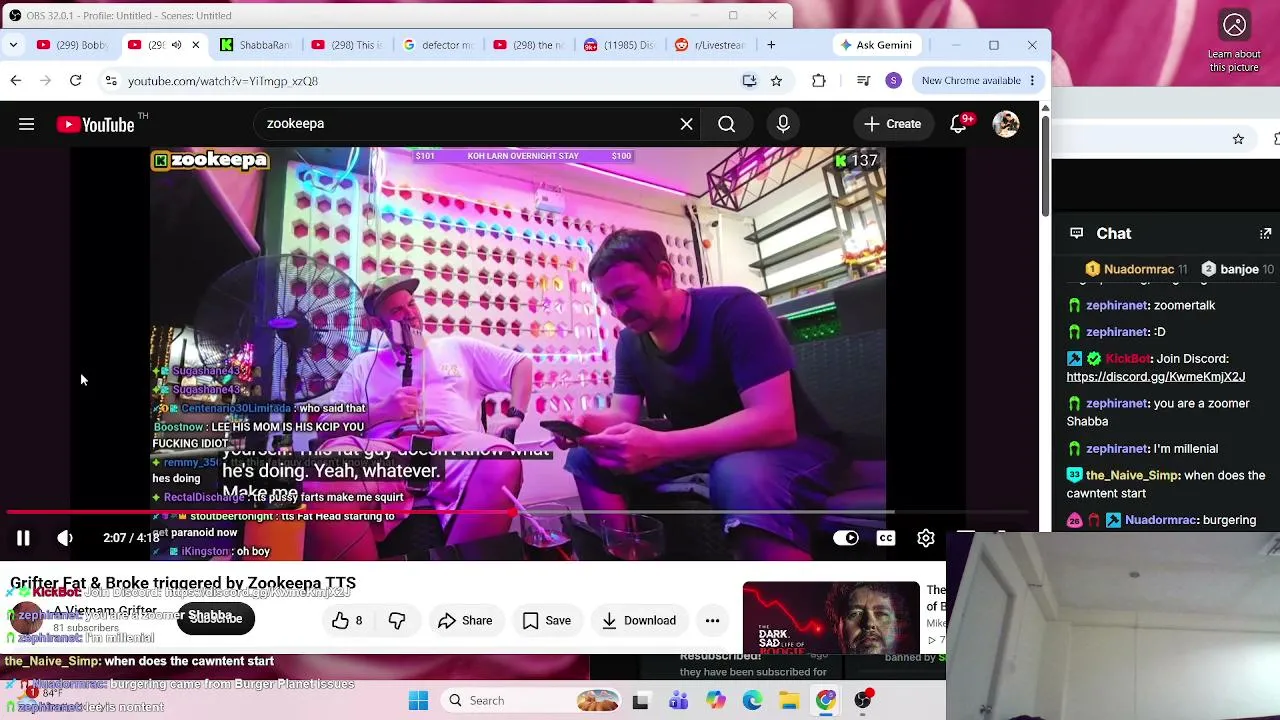Pop out the Chat panel

(x=1265, y=234)
